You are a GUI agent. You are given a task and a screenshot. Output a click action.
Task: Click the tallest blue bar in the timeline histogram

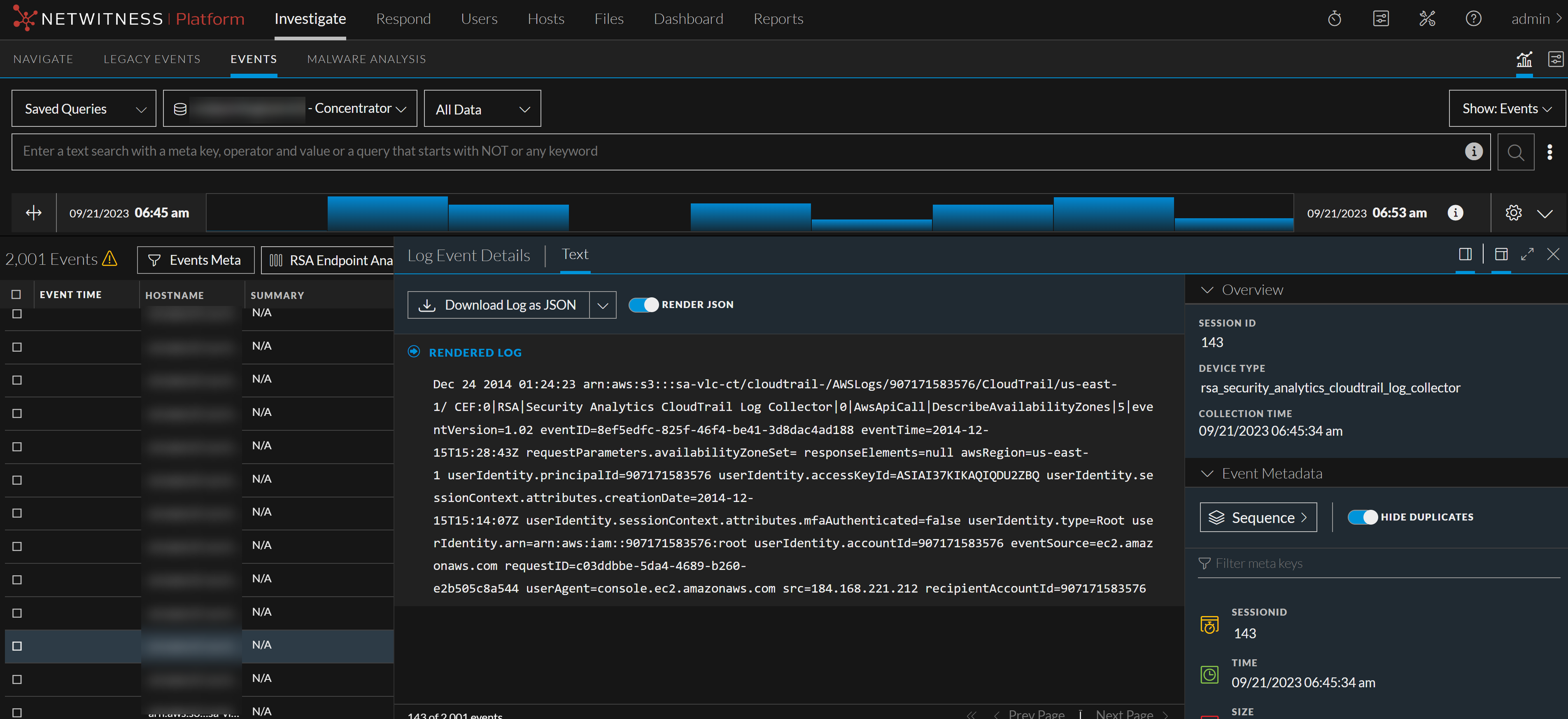click(387, 213)
